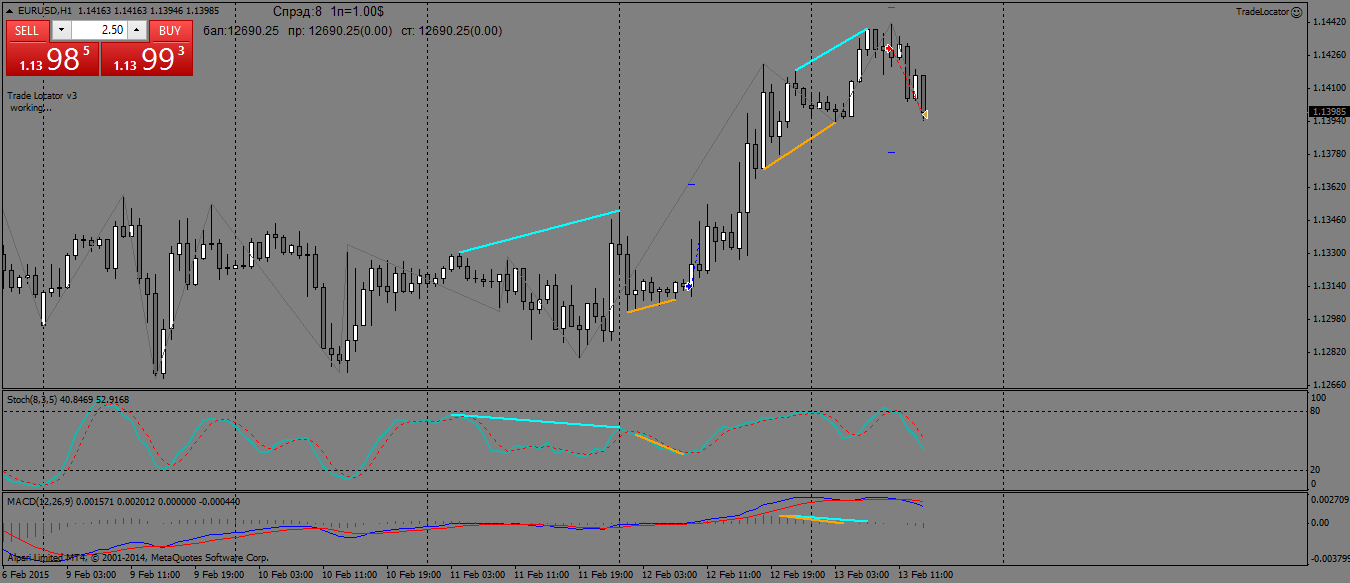Increase trade volume with the up arrow
Image resolution: width=1350 pixels, height=583 pixels.
click(x=137, y=31)
